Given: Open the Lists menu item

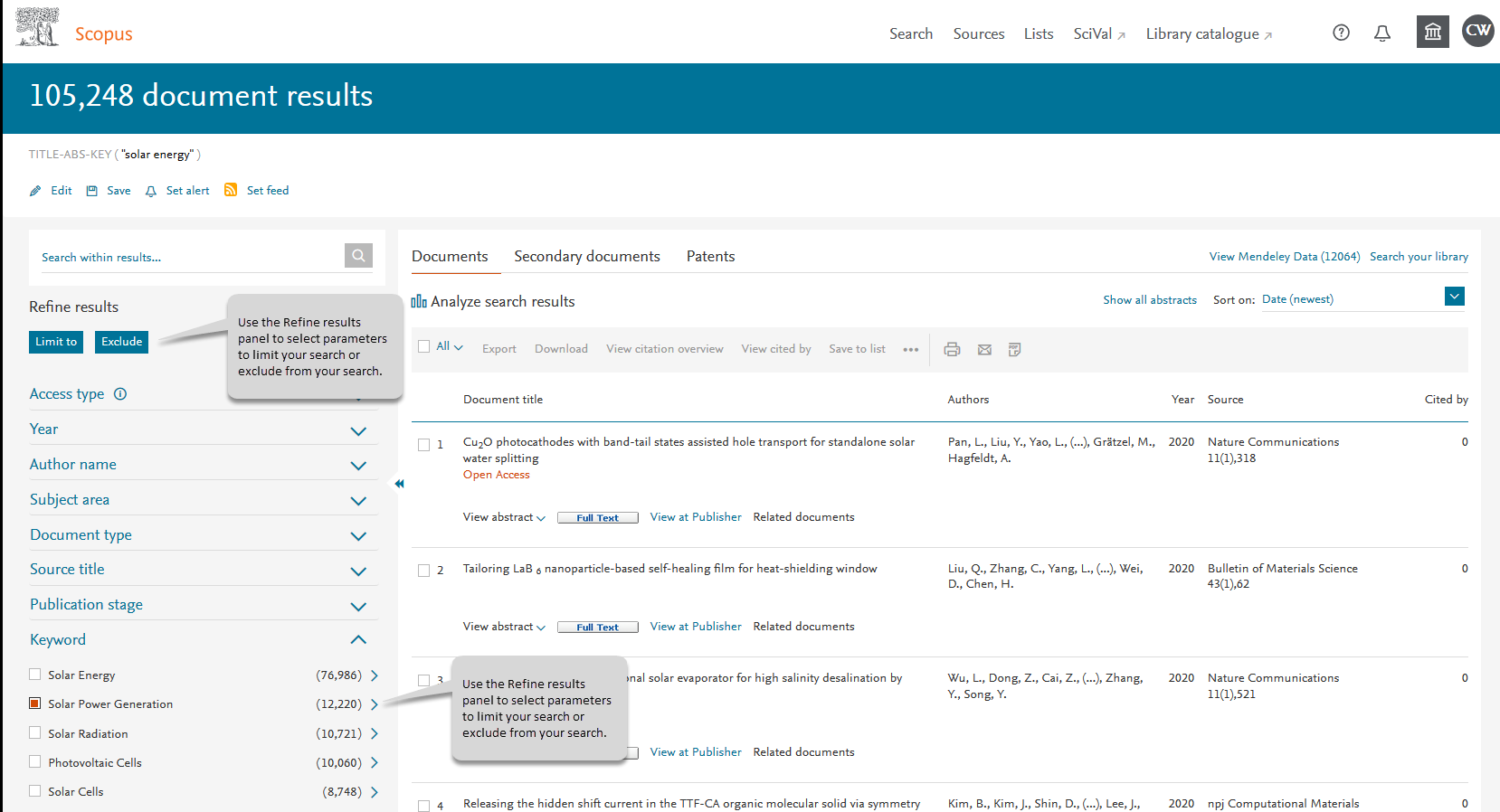Looking at the screenshot, I should click(1039, 33).
